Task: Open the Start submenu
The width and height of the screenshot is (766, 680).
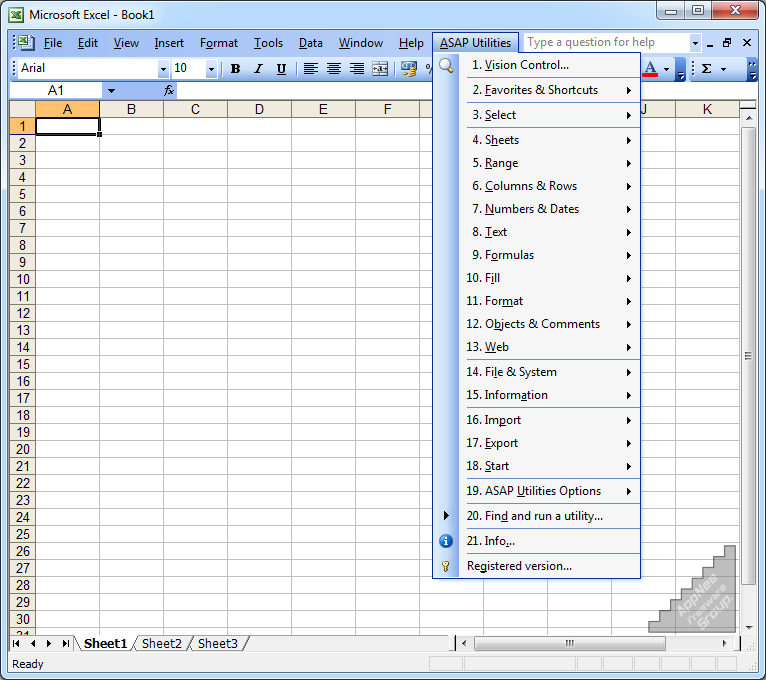Action: (x=550, y=466)
